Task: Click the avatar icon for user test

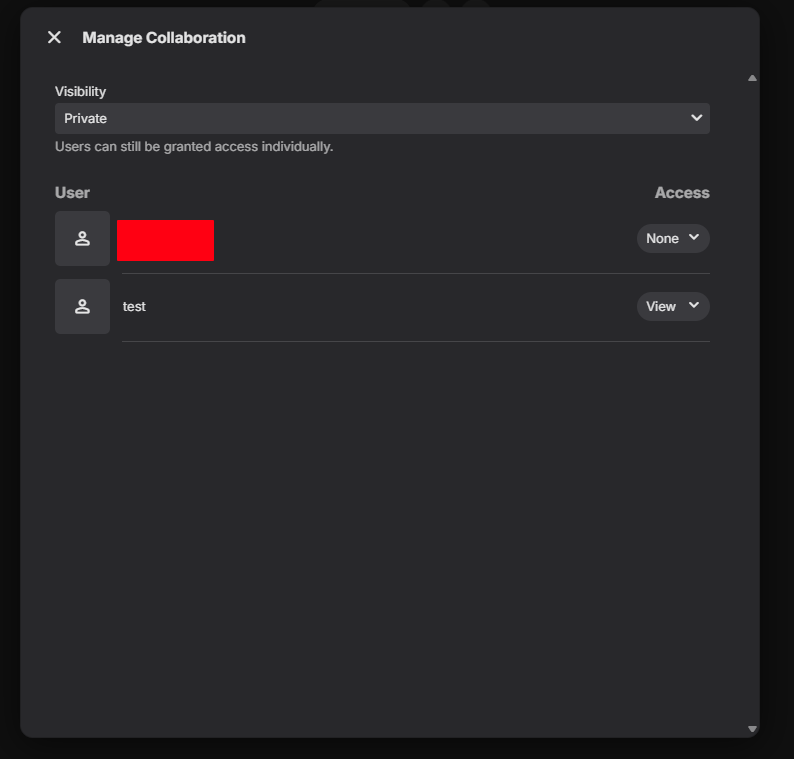Action: 82,306
